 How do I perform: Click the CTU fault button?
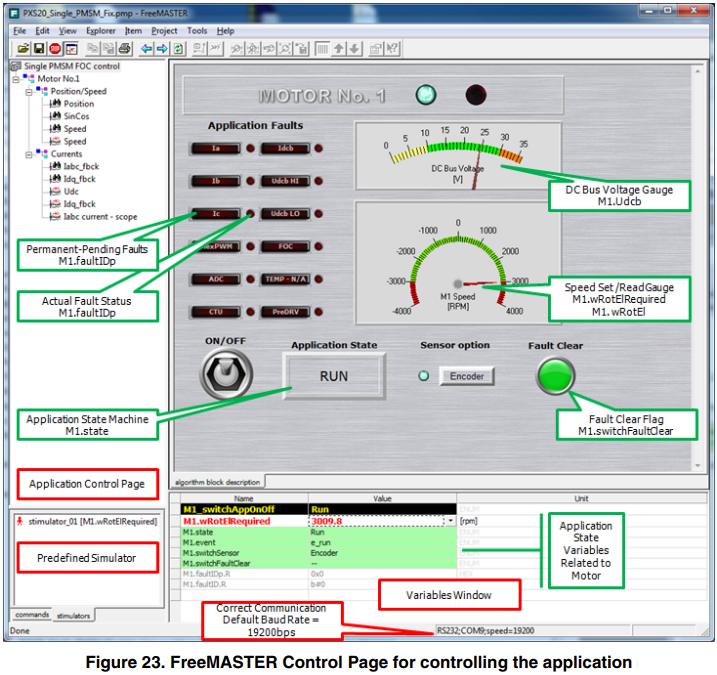(216, 312)
